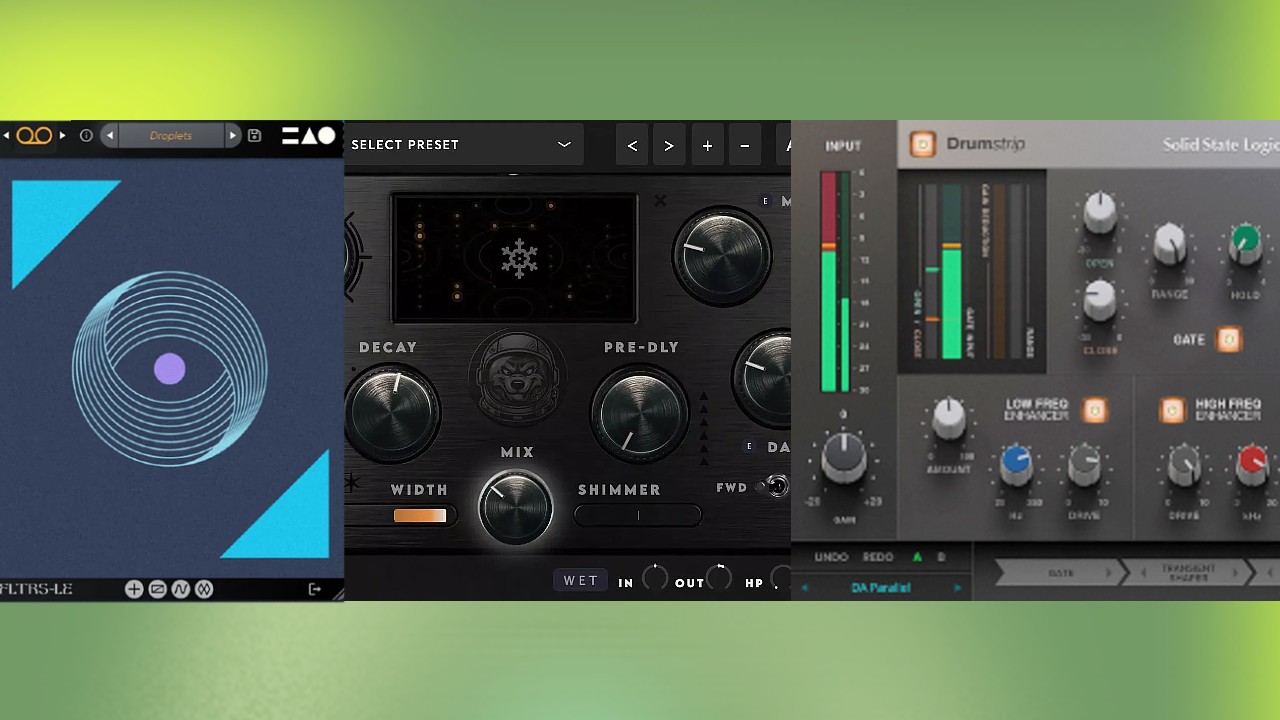Screen dimensions: 1280x720
Task: Adjust the glowing MIX knob
Action: [516, 507]
